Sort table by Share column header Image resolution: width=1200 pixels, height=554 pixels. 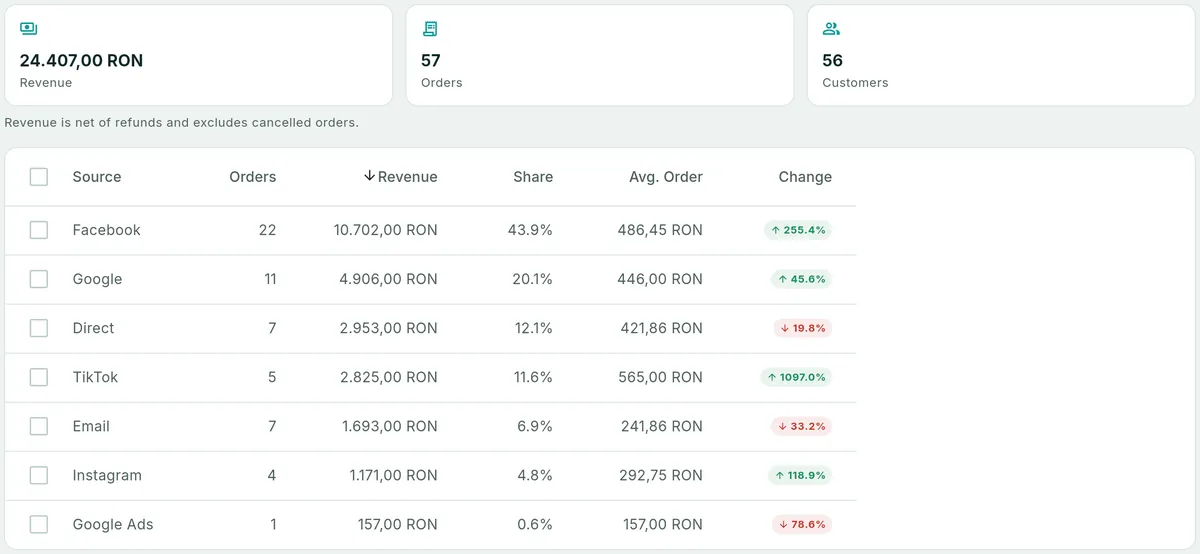point(533,177)
